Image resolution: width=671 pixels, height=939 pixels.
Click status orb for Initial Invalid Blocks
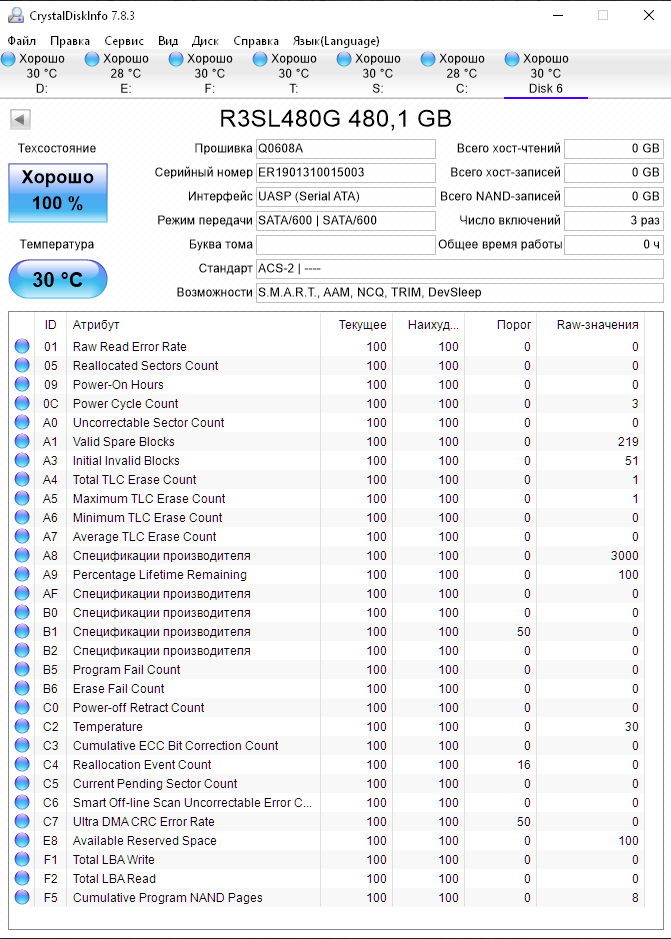click(x=22, y=461)
